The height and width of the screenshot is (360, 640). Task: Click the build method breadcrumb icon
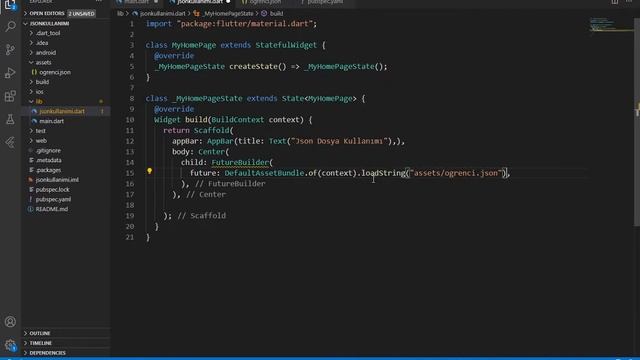click(264, 13)
